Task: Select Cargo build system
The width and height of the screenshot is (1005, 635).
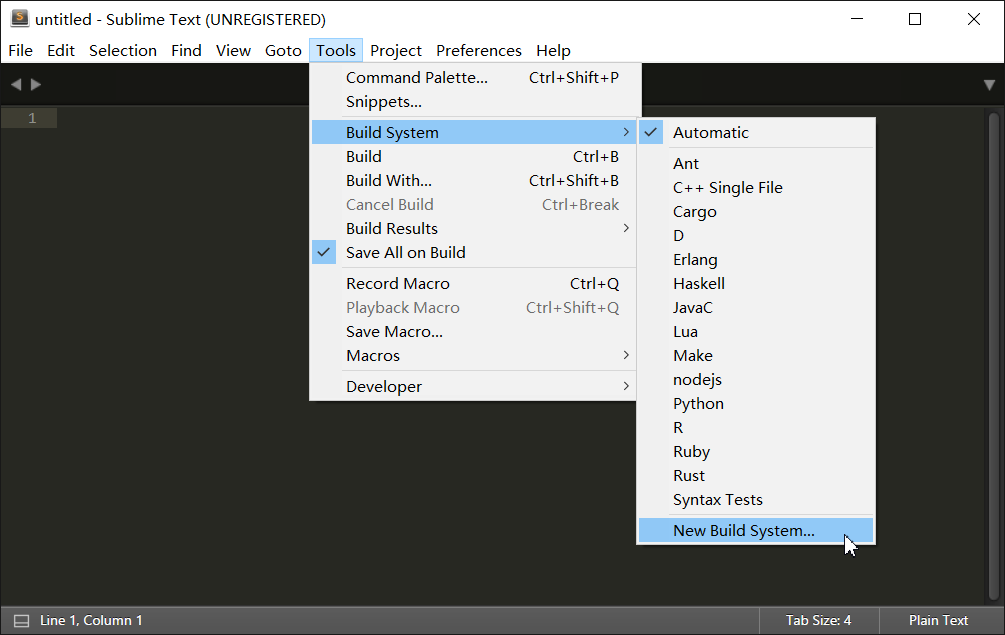Action: tap(756, 211)
